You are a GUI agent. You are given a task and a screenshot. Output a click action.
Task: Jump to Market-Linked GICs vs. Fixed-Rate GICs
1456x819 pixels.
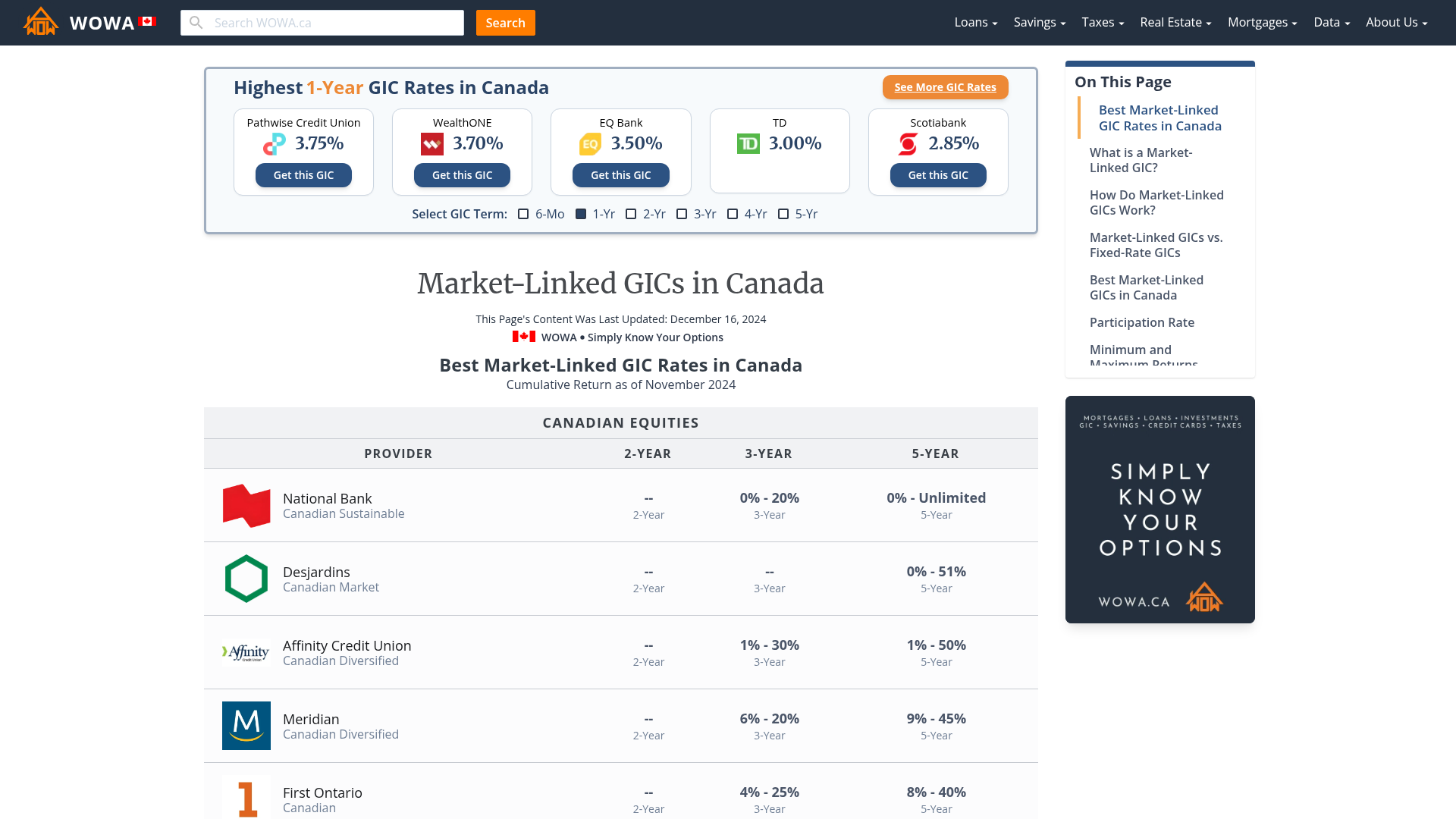pyautogui.click(x=1156, y=245)
